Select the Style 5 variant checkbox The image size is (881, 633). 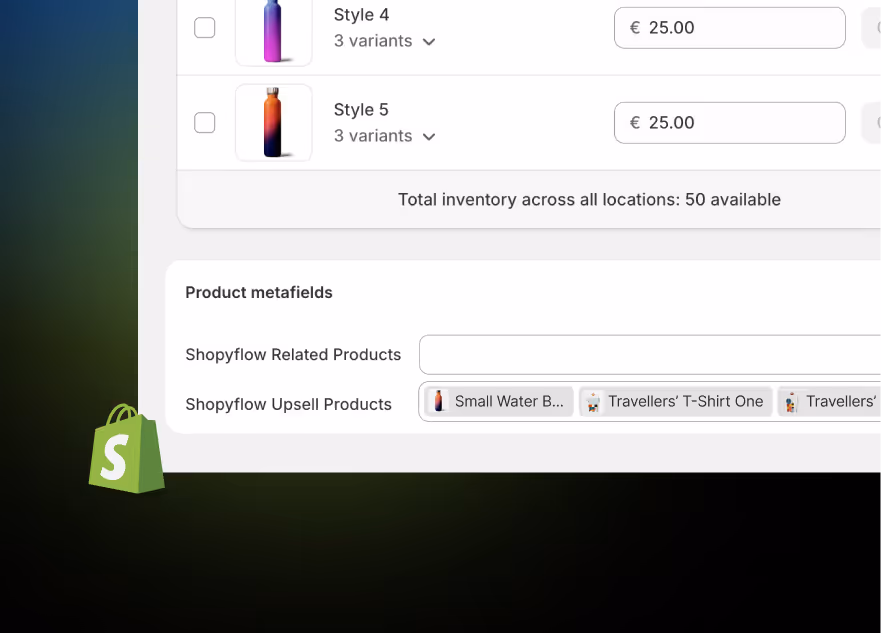205,122
